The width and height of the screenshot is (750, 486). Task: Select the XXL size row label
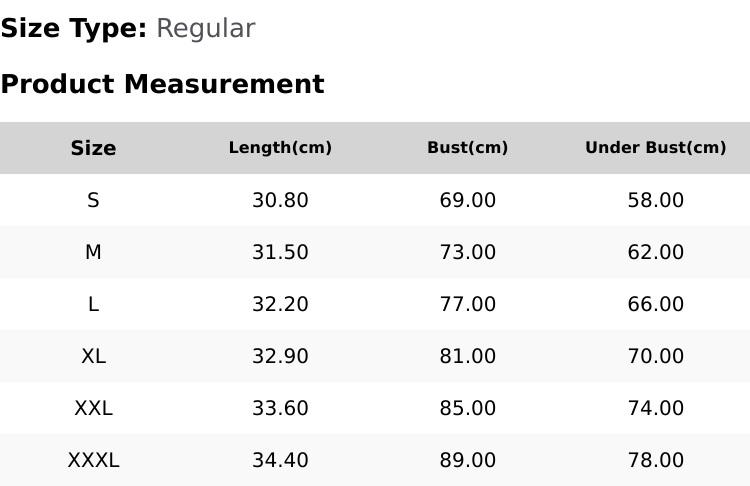[x=93, y=409]
